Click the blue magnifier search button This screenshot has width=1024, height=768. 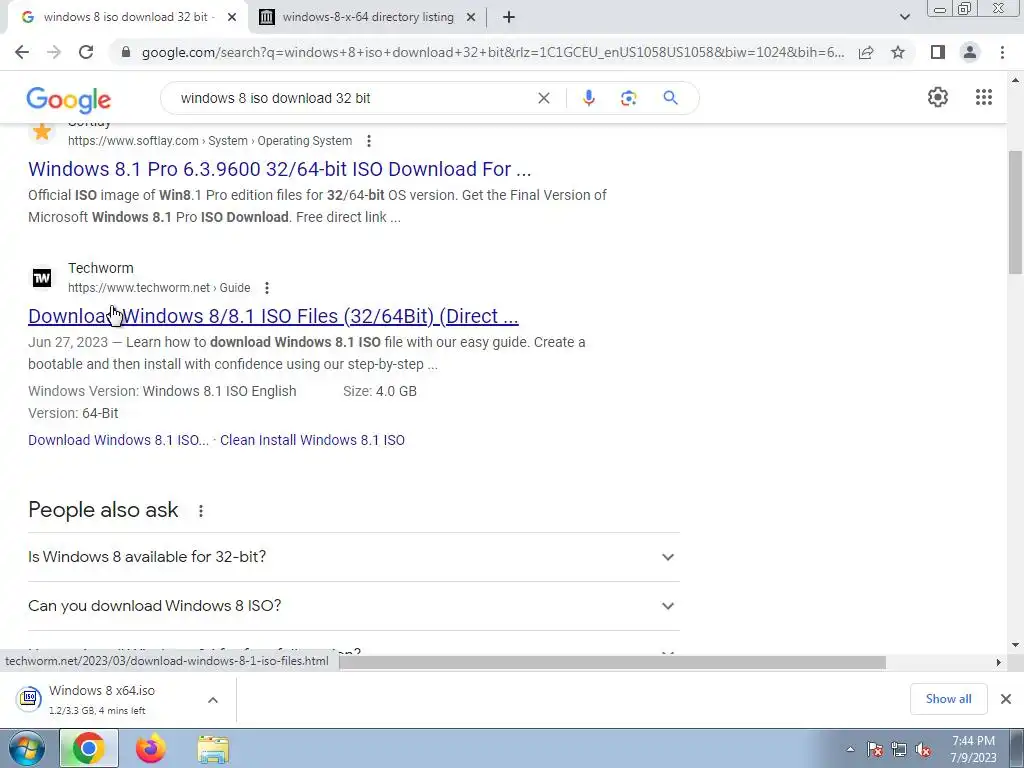[670, 98]
